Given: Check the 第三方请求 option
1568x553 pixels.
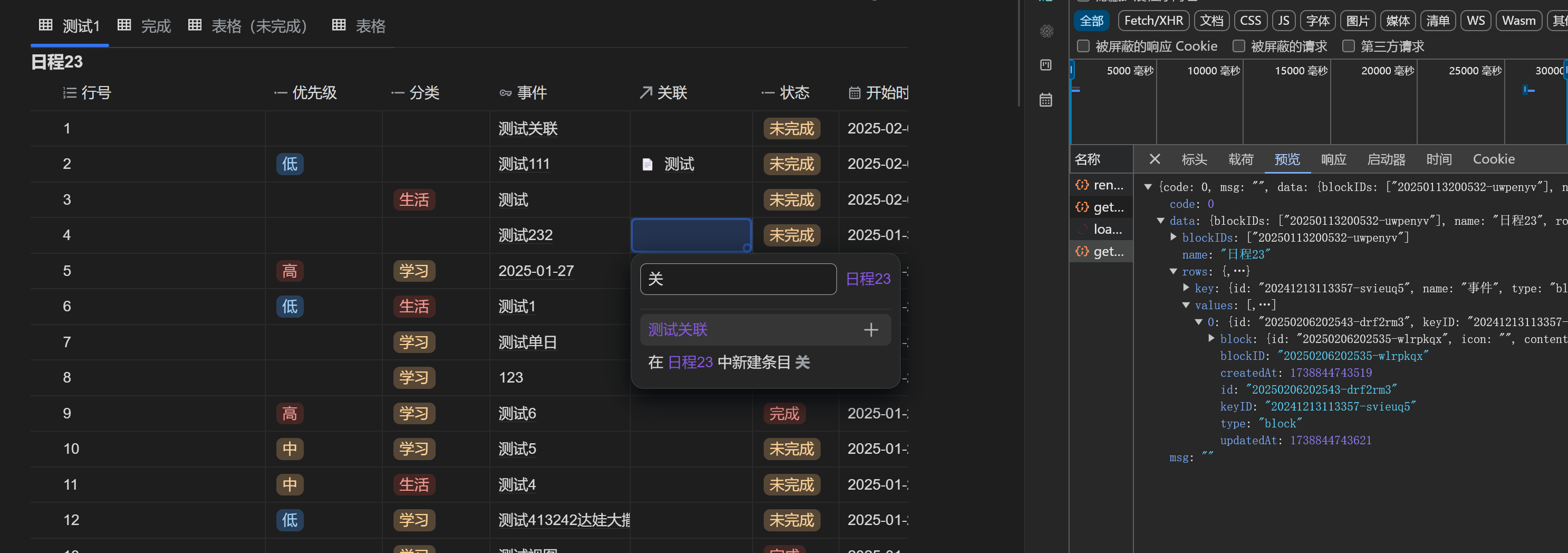Looking at the screenshot, I should [x=1348, y=46].
